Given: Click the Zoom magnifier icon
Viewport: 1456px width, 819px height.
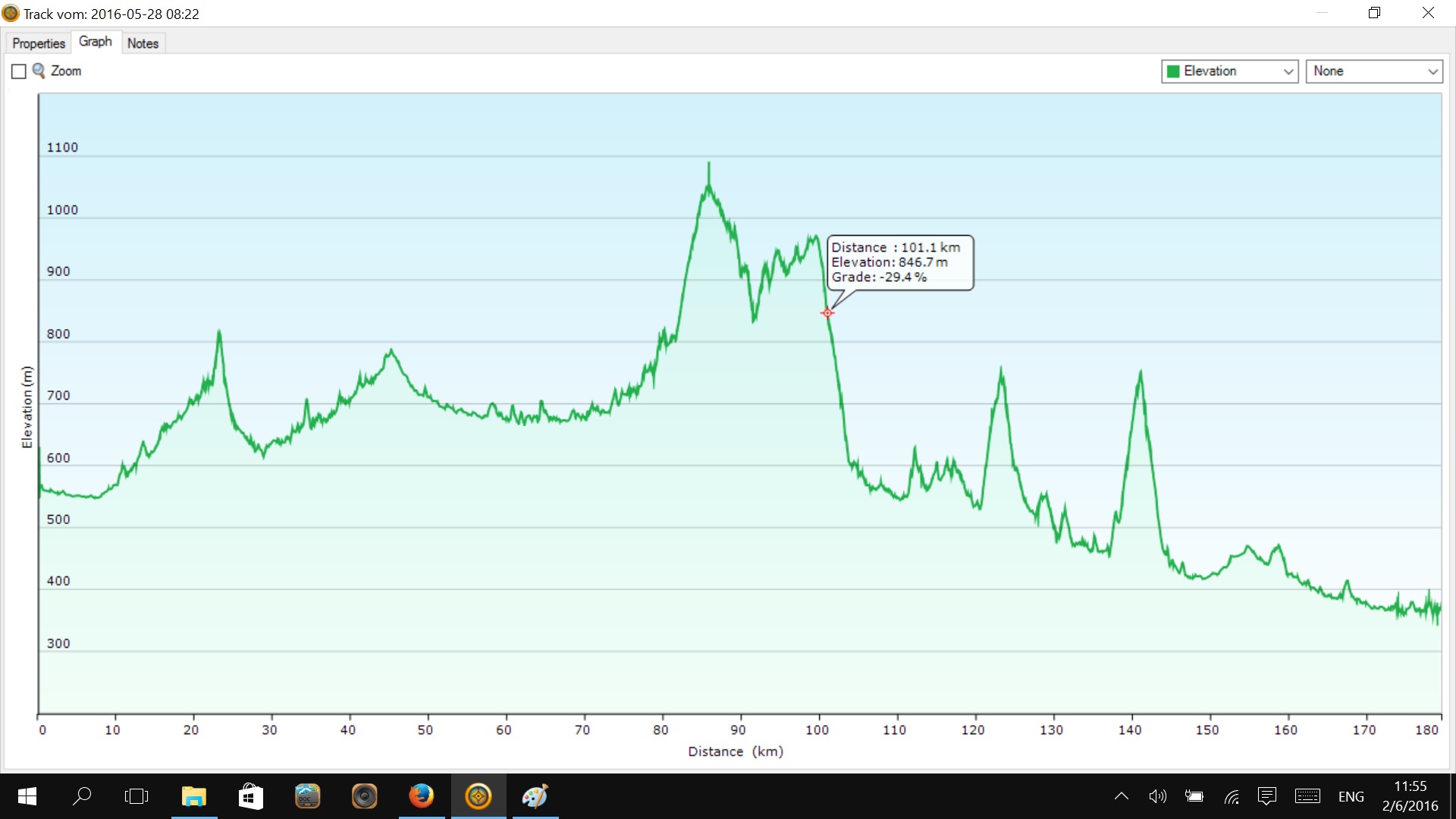Looking at the screenshot, I should (x=39, y=71).
